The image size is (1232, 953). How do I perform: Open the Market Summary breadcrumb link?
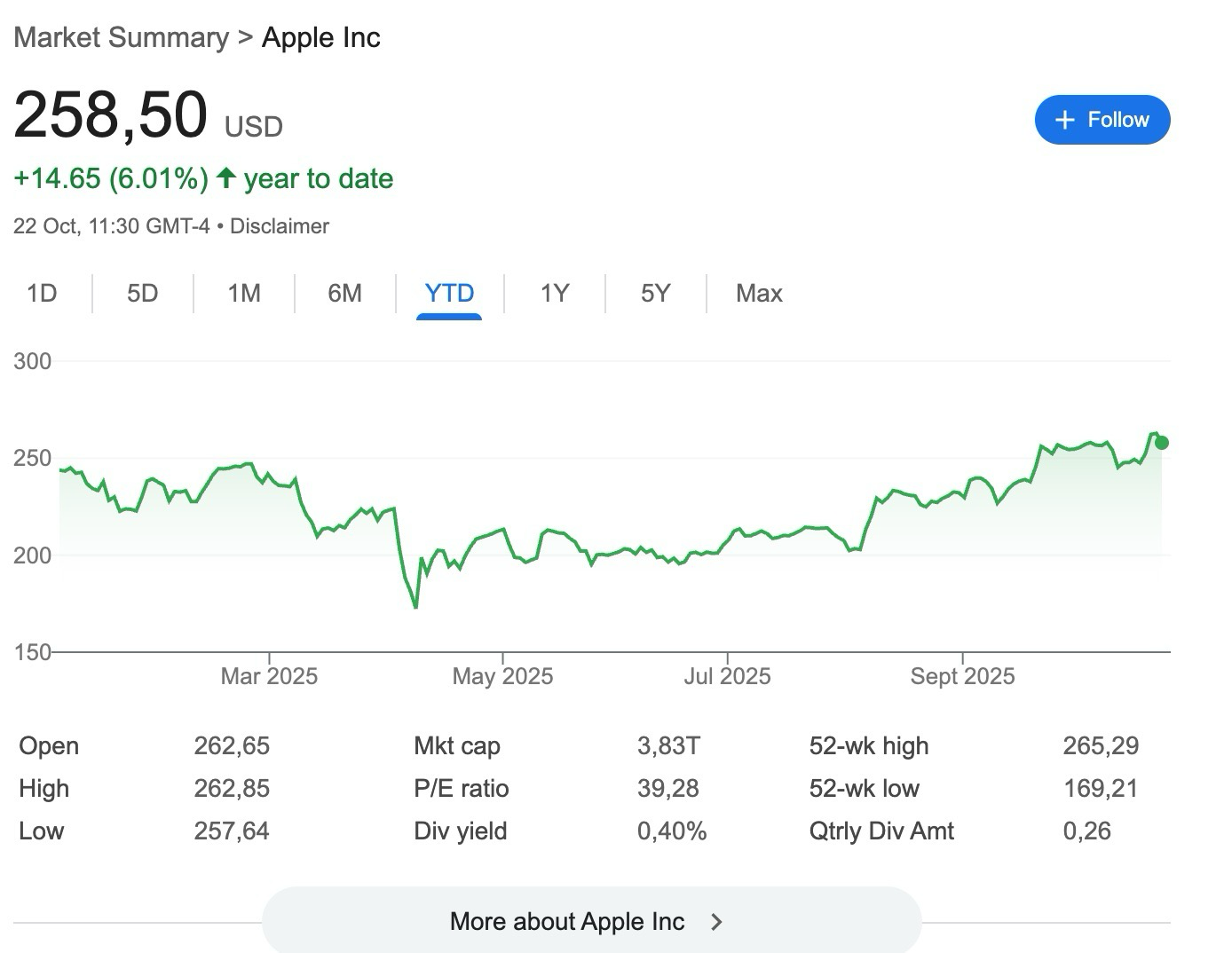pos(122,37)
